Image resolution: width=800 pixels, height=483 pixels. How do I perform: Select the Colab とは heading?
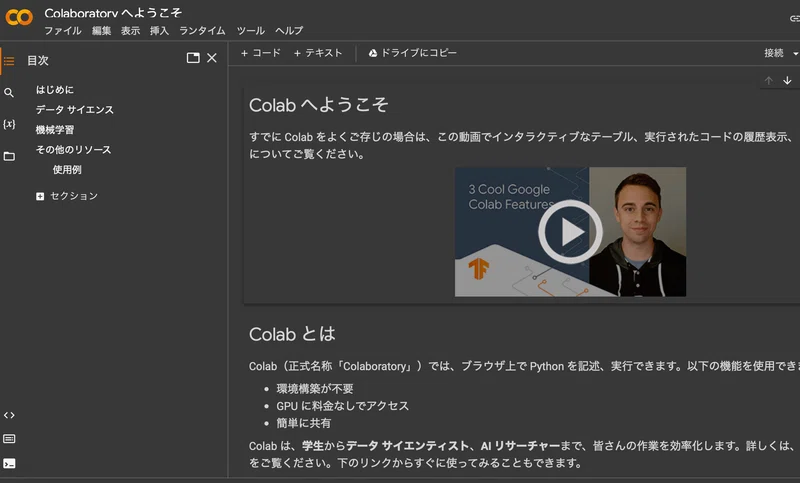pyautogui.click(x=292, y=334)
